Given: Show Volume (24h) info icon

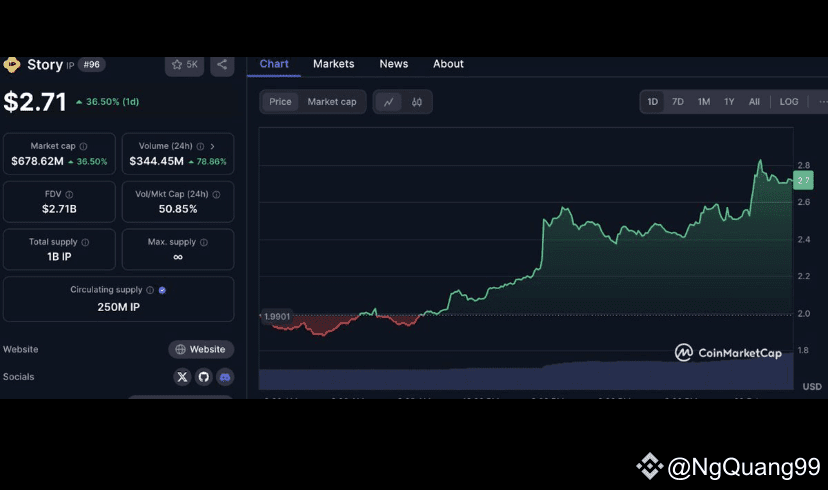Looking at the screenshot, I should tap(201, 146).
